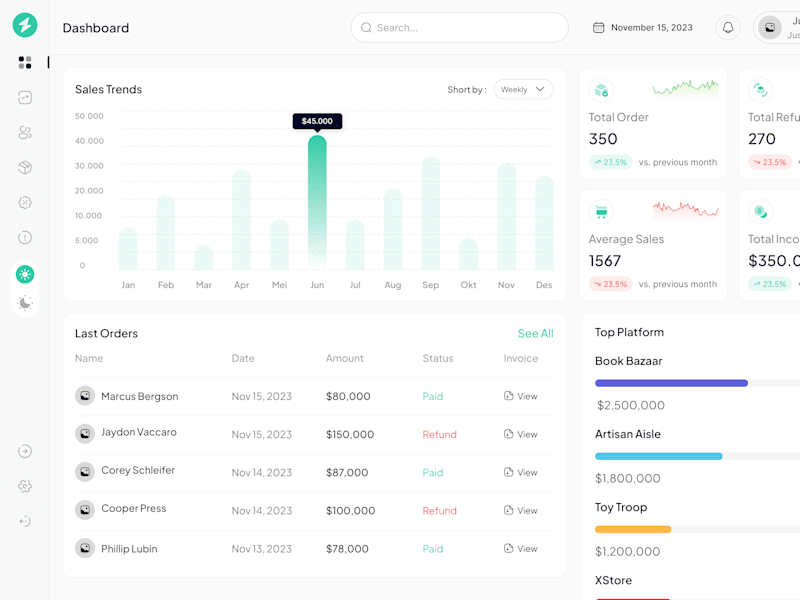Screen dimensions: 800x600
Task: Click the magnifier icon in search bar
Action: coord(366,28)
